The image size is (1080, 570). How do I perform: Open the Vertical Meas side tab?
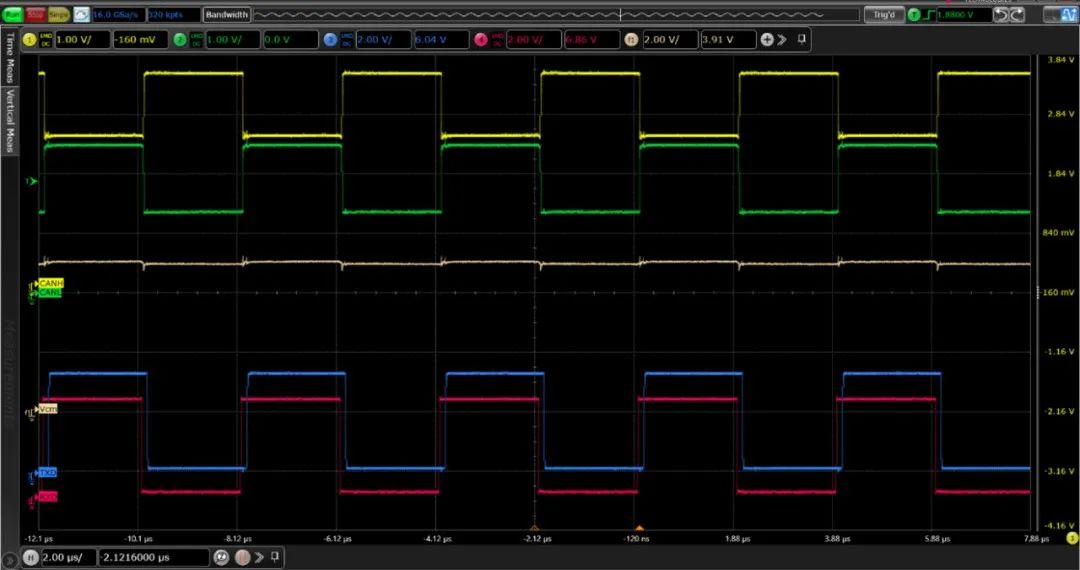click(10, 120)
